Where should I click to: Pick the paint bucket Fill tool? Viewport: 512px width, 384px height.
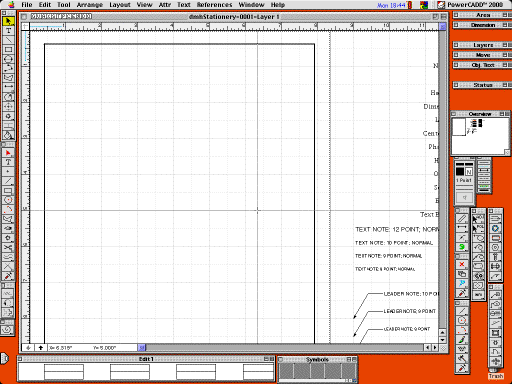[x=8, y=135]
